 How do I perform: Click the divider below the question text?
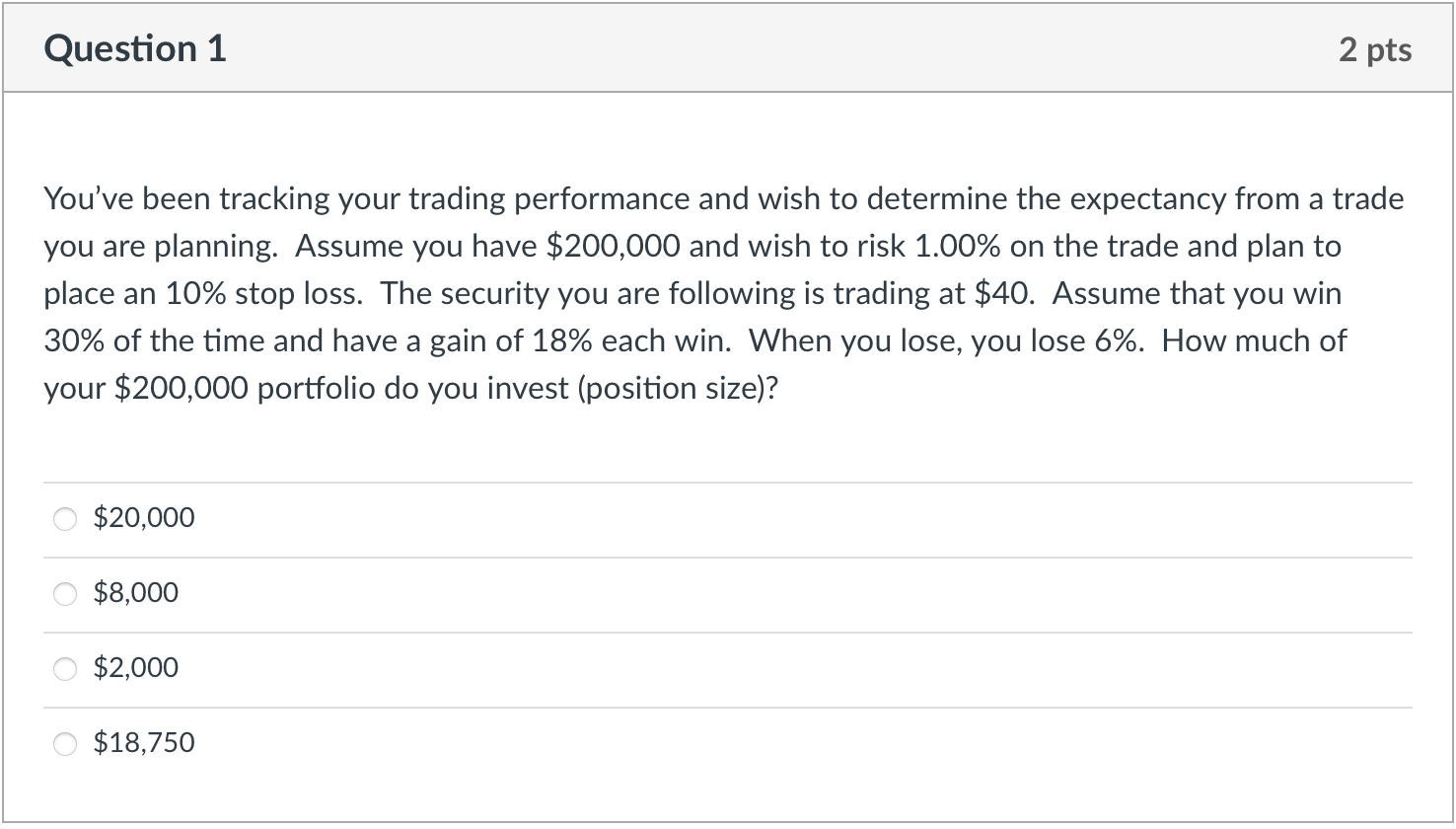728,482
